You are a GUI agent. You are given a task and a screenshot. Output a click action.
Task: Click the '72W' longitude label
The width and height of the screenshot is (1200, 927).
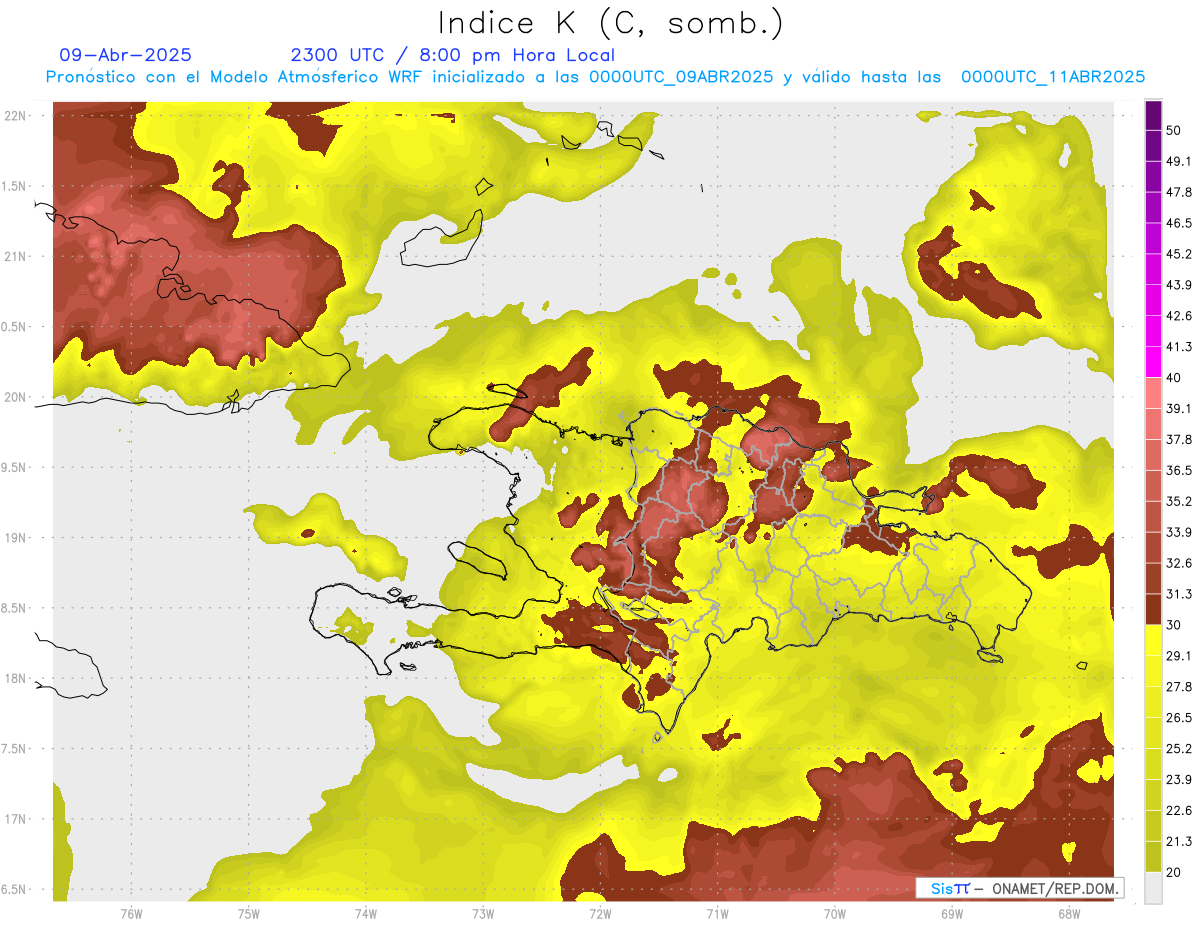tap(600, 913)
